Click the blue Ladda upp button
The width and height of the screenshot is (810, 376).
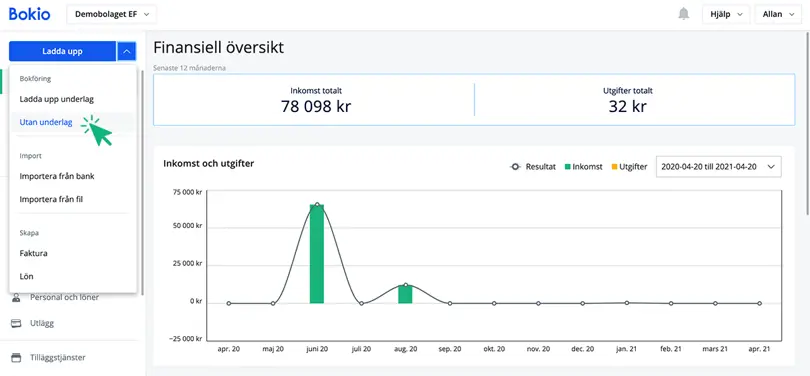pos(63,51)
